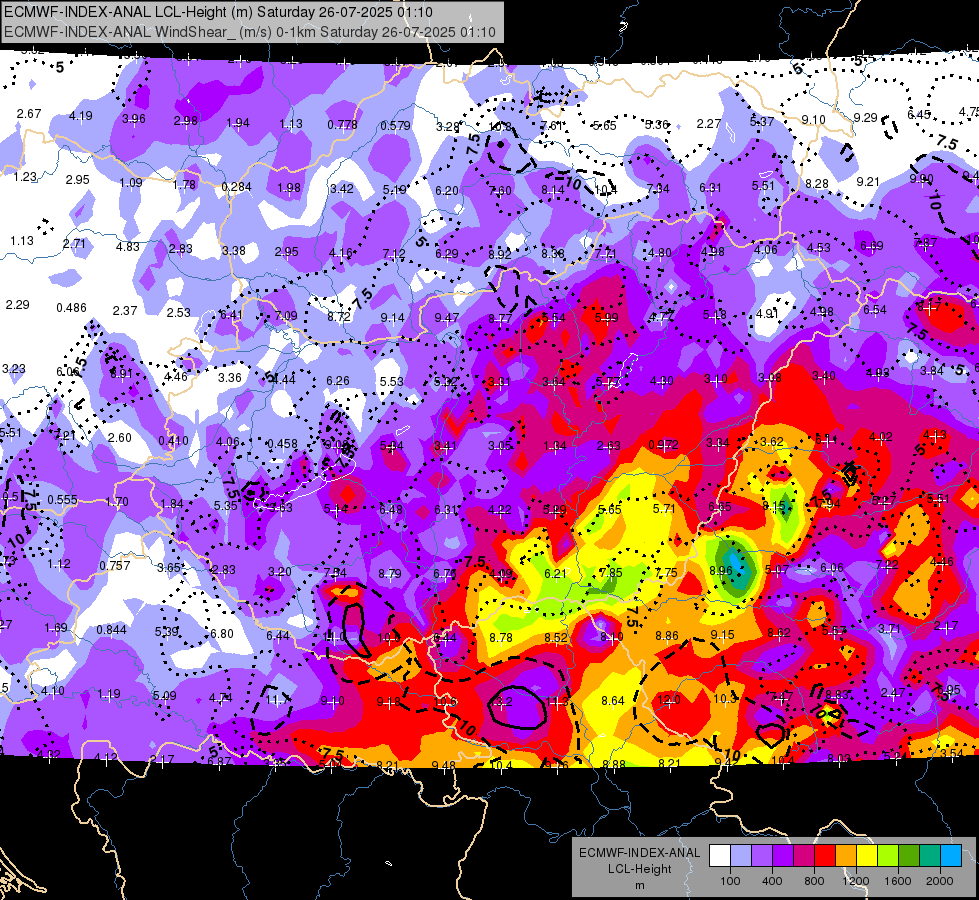Click the wind shear value 12.0
The height and width of the screenshot is (900, 979).
(669, 700)
